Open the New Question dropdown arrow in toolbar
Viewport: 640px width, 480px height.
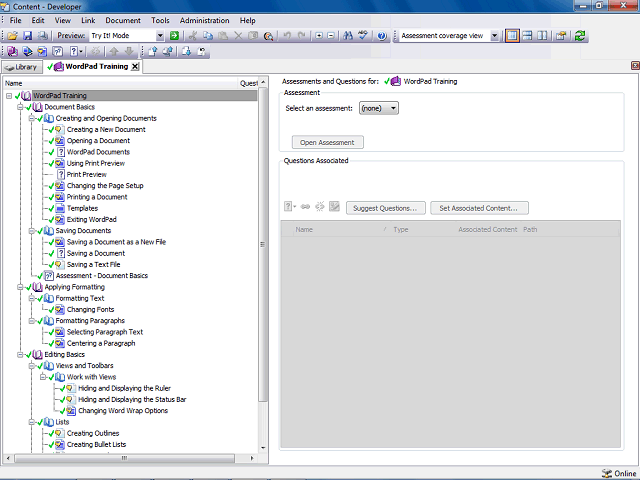pos(81,51)
